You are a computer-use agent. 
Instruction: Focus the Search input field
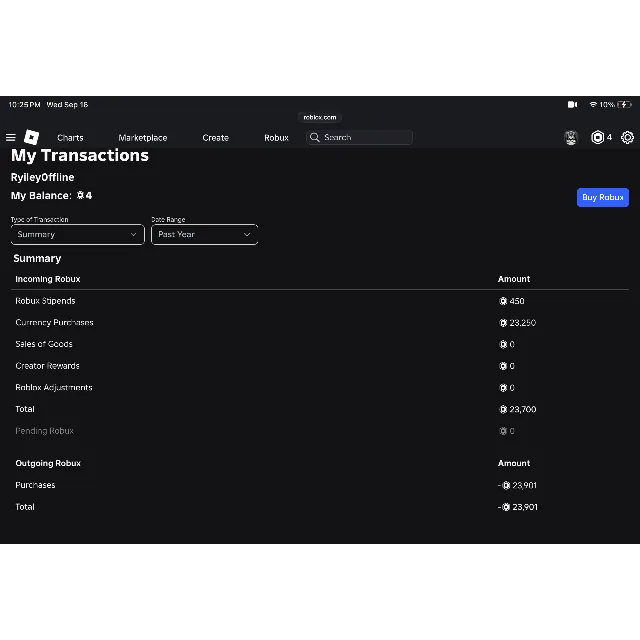point(359,138)
